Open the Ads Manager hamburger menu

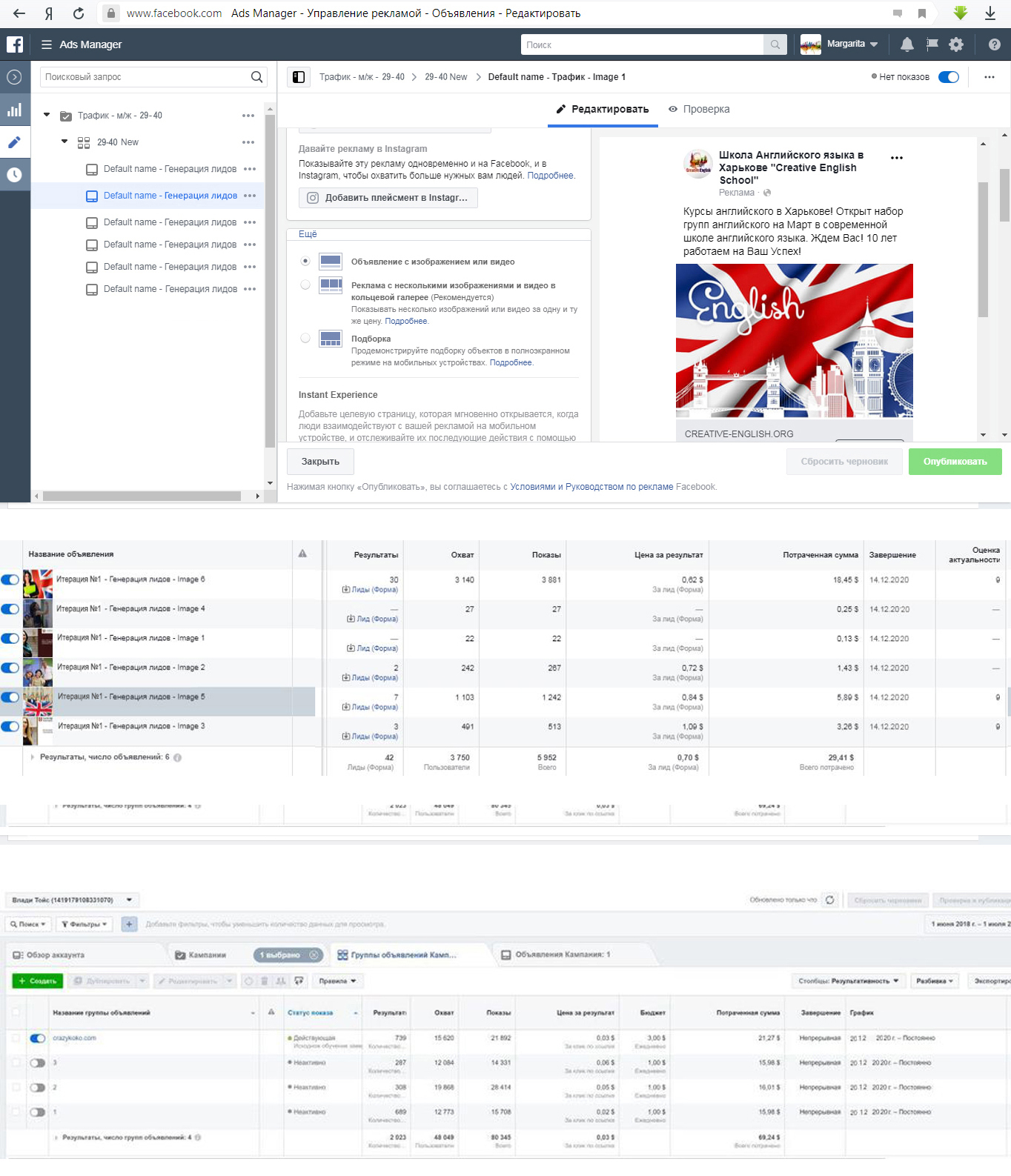pos(47,44)
